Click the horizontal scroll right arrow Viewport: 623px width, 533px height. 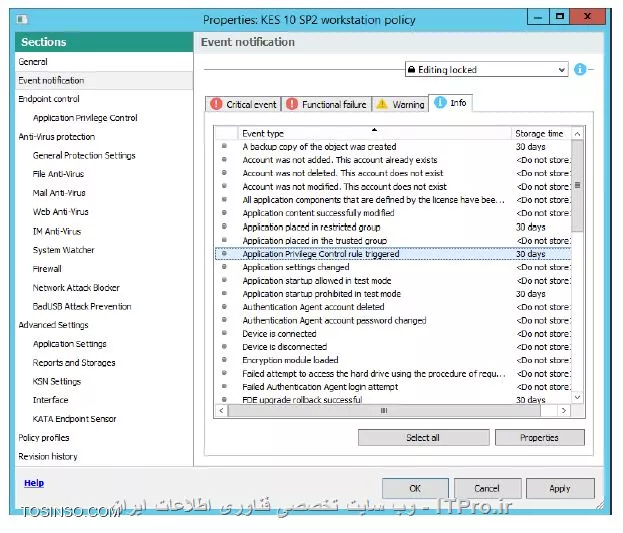pos(564,411)
